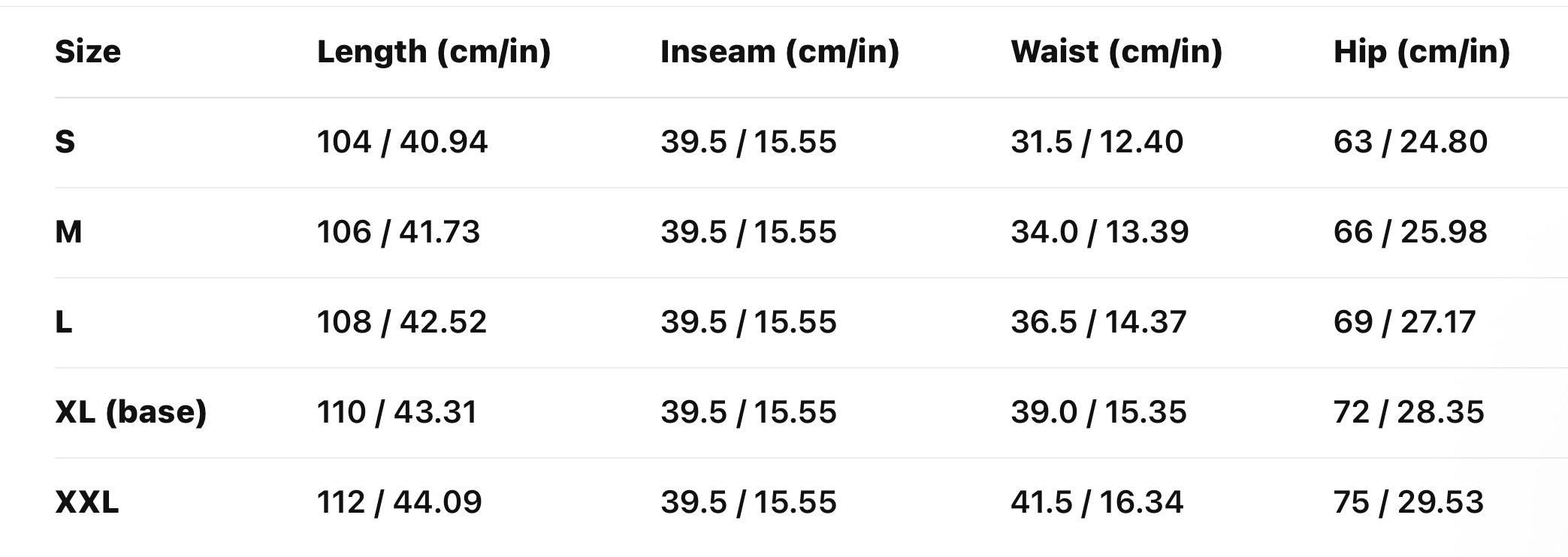Click the Size column header

[88, 52]
